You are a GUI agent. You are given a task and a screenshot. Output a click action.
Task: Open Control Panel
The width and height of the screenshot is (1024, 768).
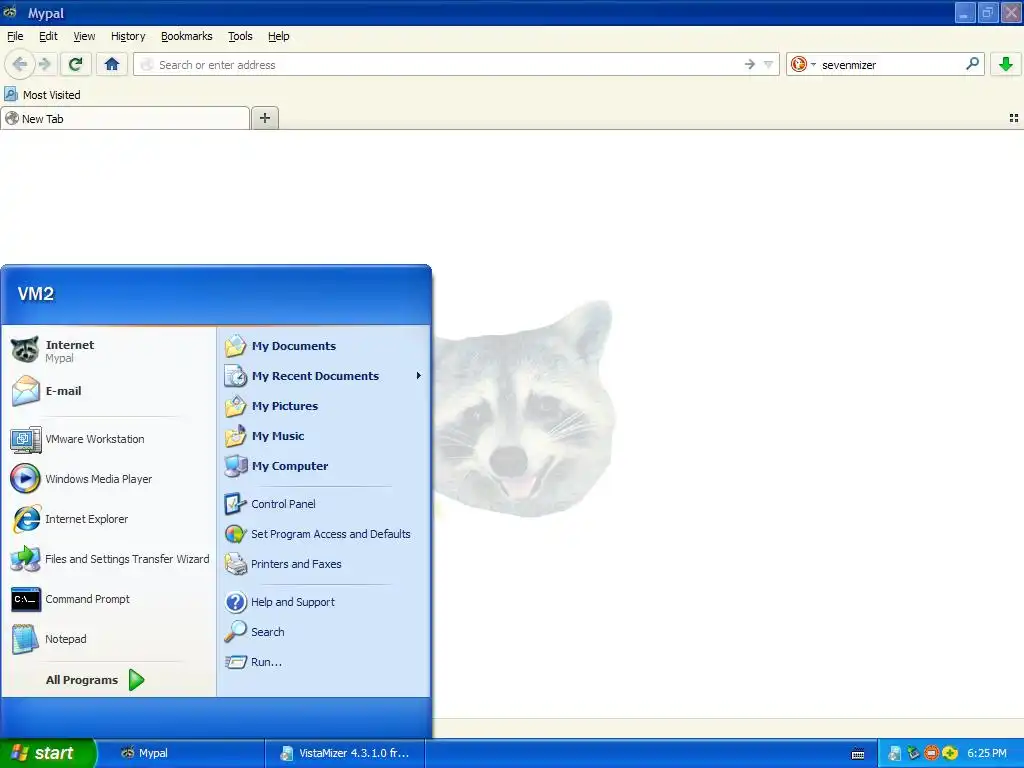point(324,504)
